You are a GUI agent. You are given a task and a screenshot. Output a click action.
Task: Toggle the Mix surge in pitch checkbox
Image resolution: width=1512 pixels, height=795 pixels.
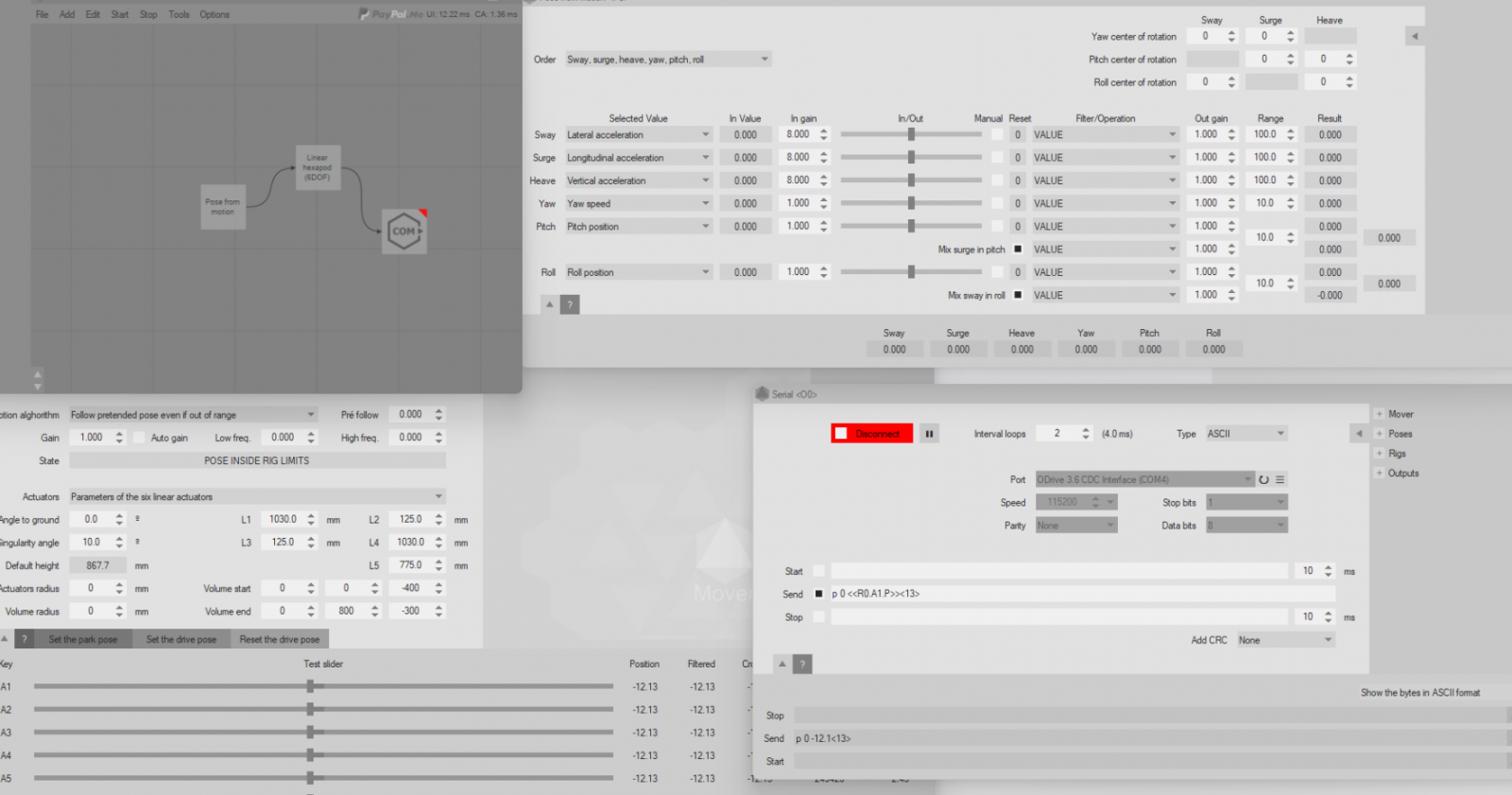[x=1018, y=250]
